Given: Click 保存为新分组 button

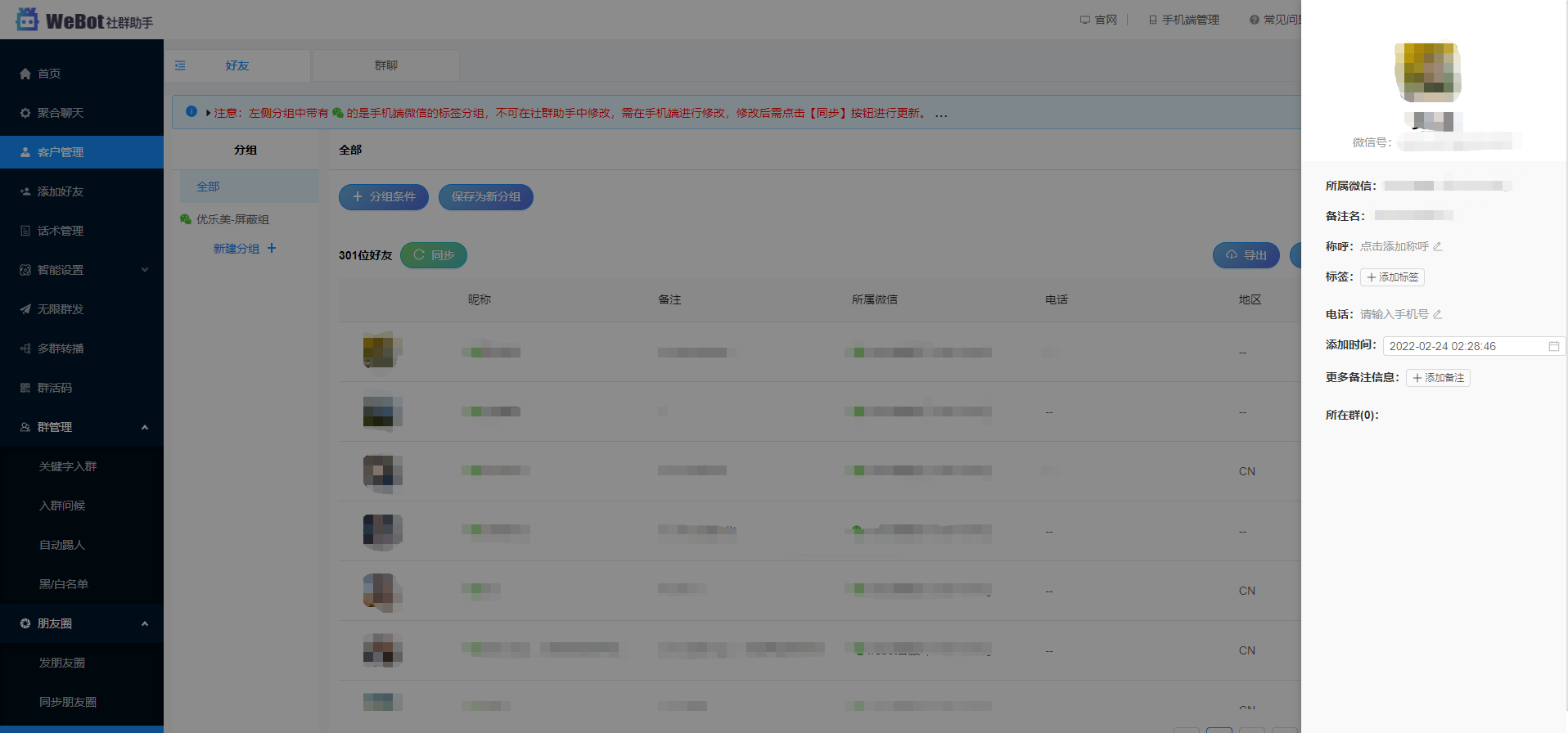Looking at the screenshot, I should 485,196.
